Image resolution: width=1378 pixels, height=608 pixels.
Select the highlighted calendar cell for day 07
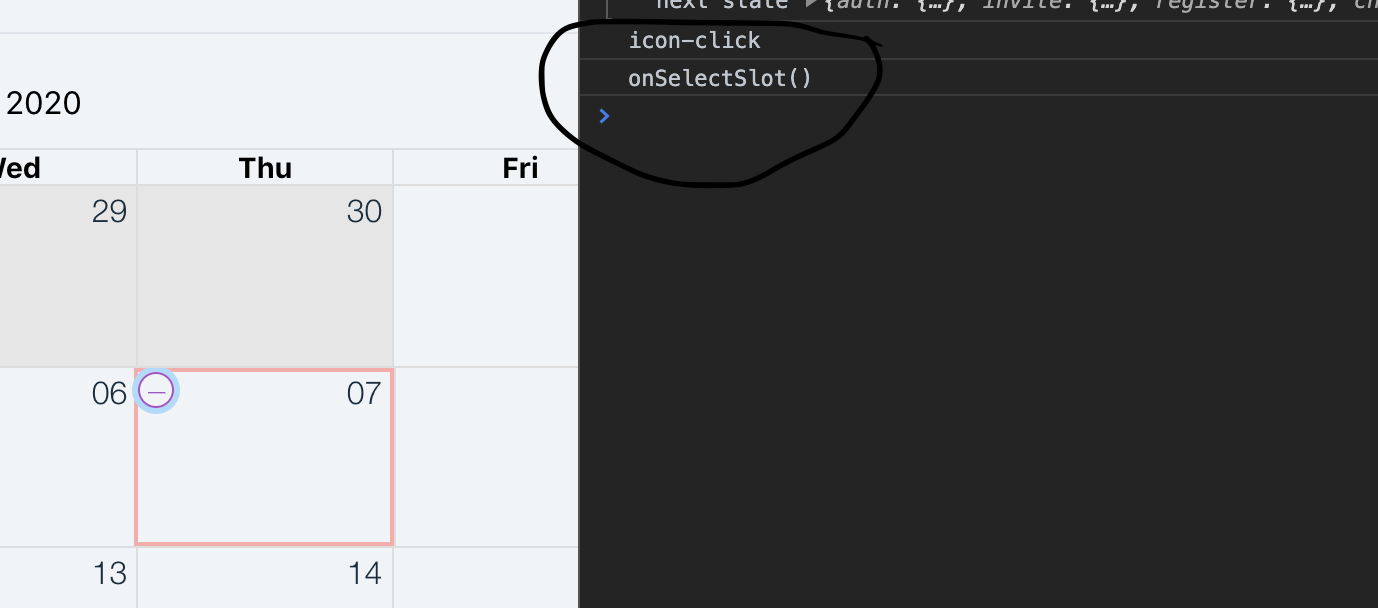[264, 460]
